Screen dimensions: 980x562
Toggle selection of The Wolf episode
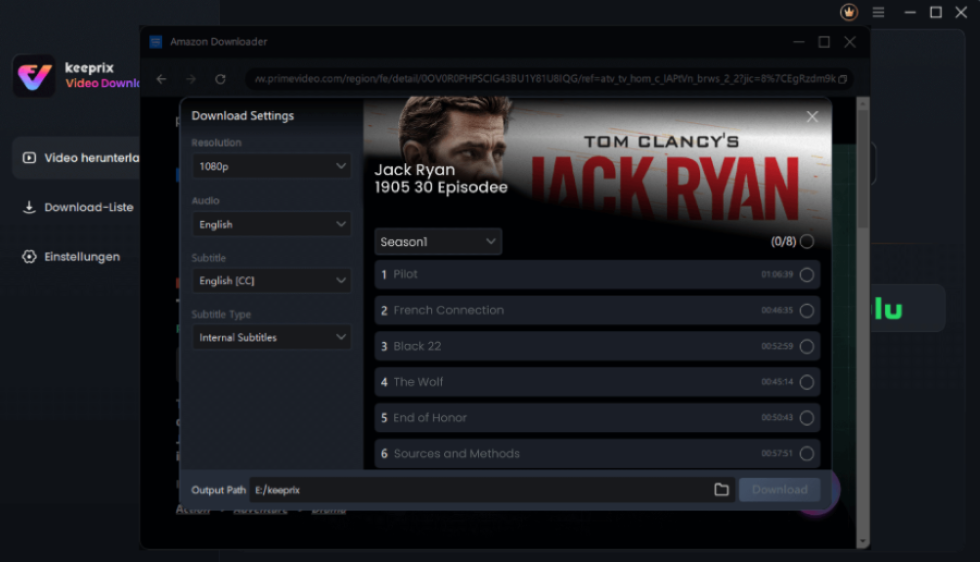point(807,382)
